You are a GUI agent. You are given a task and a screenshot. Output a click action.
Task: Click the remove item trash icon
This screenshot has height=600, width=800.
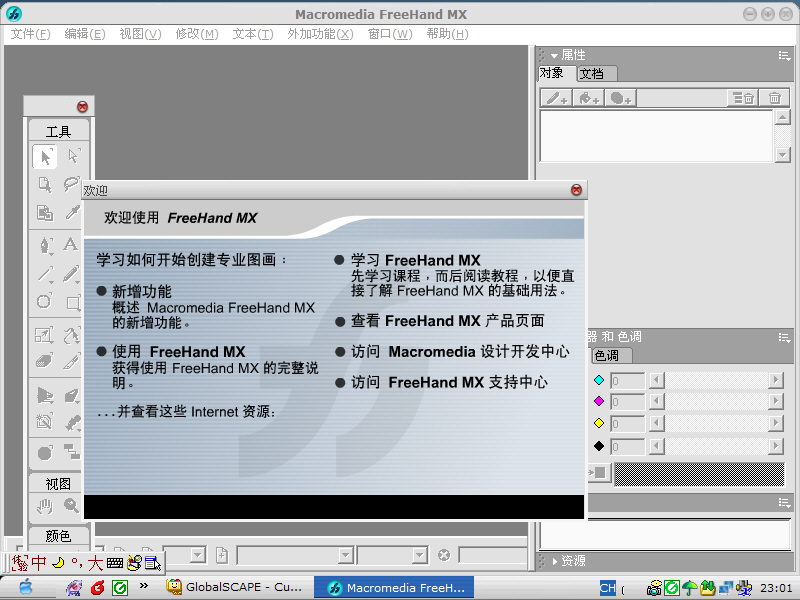774,98
